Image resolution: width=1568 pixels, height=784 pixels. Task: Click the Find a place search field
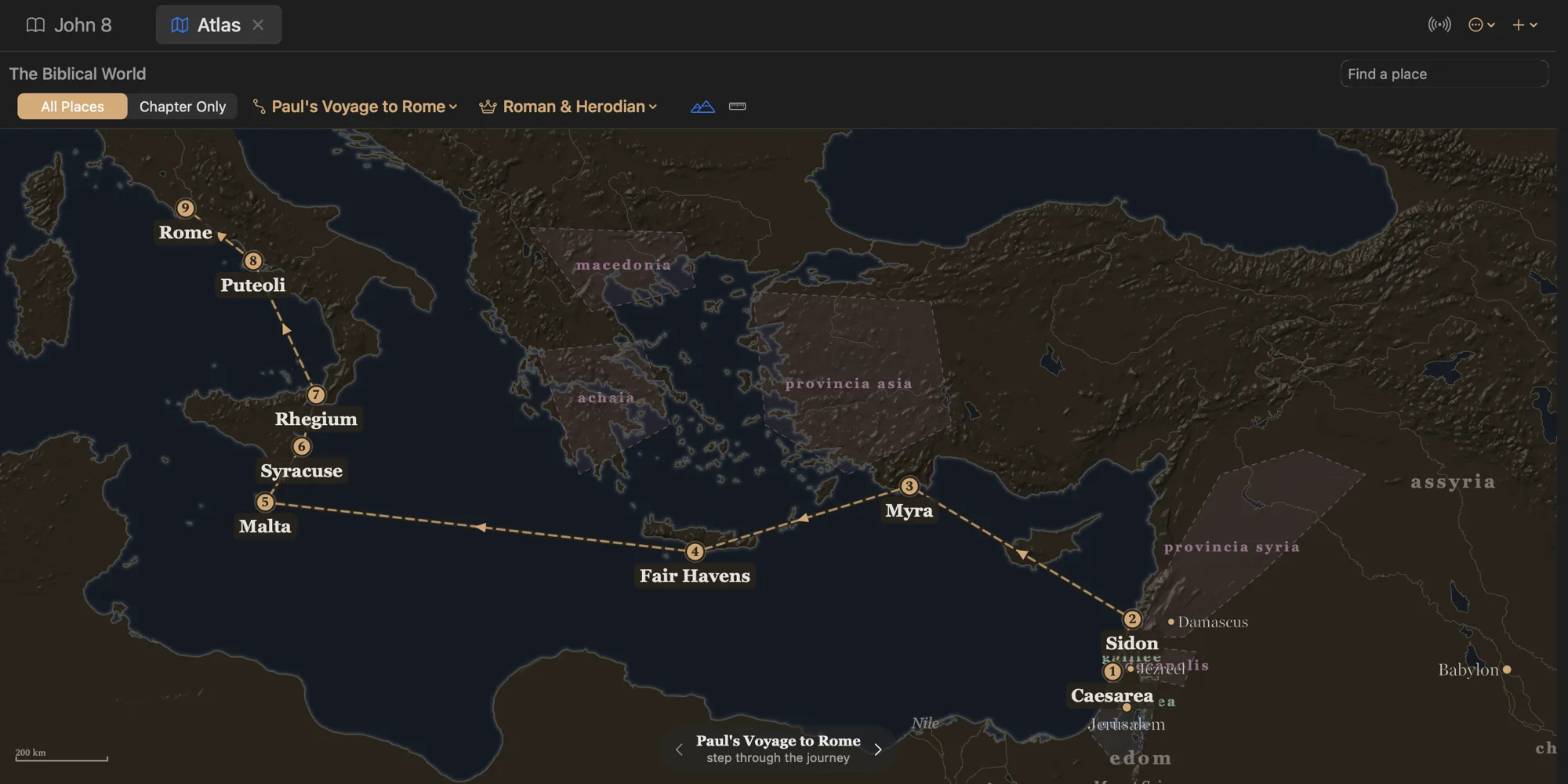click(1444, 74)
